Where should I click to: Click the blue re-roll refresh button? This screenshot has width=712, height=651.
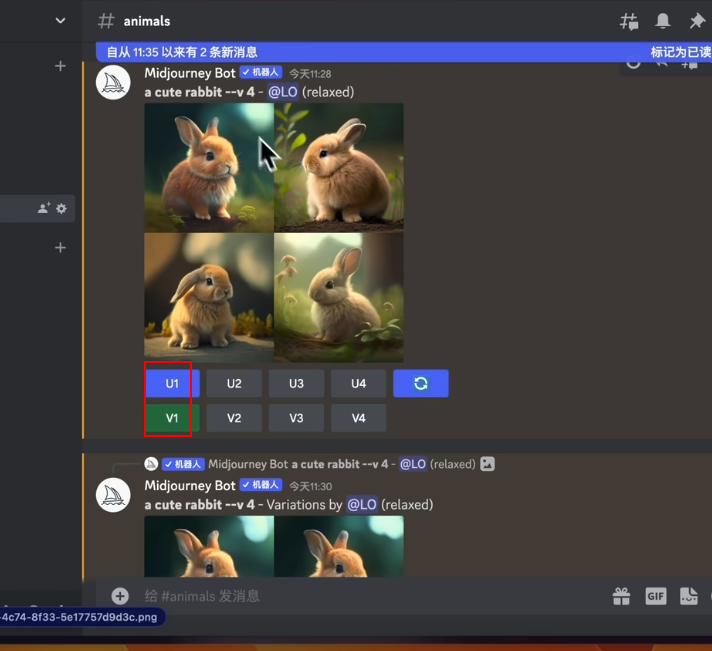coord(420,384)
